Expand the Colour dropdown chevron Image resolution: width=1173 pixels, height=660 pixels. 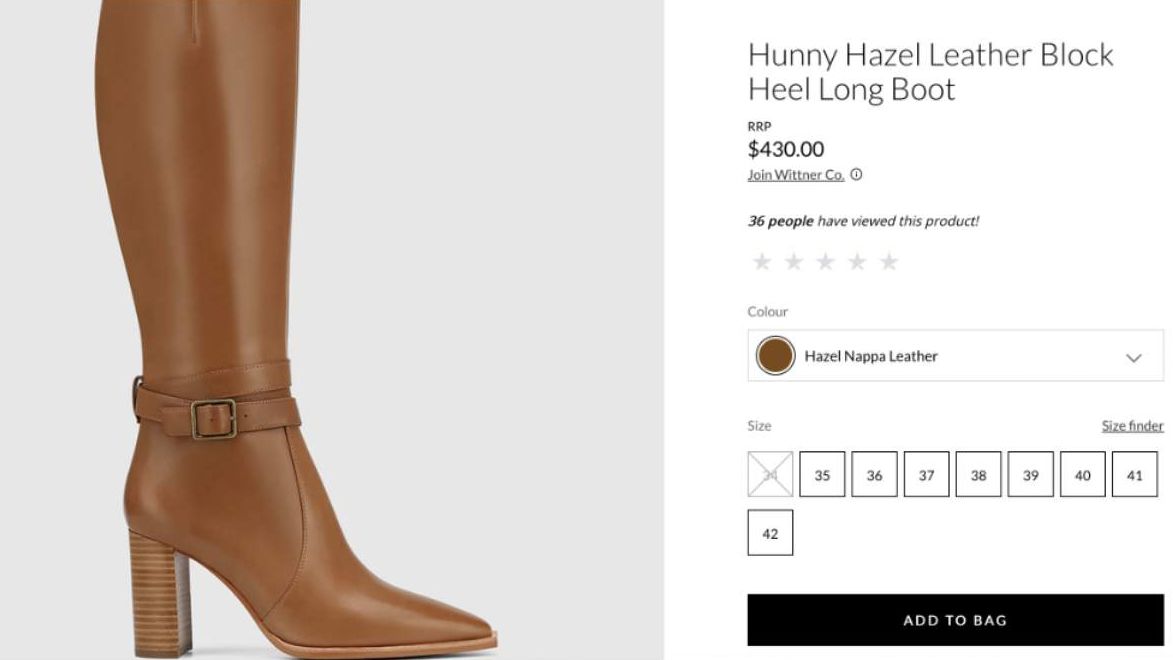[1133, 357]
